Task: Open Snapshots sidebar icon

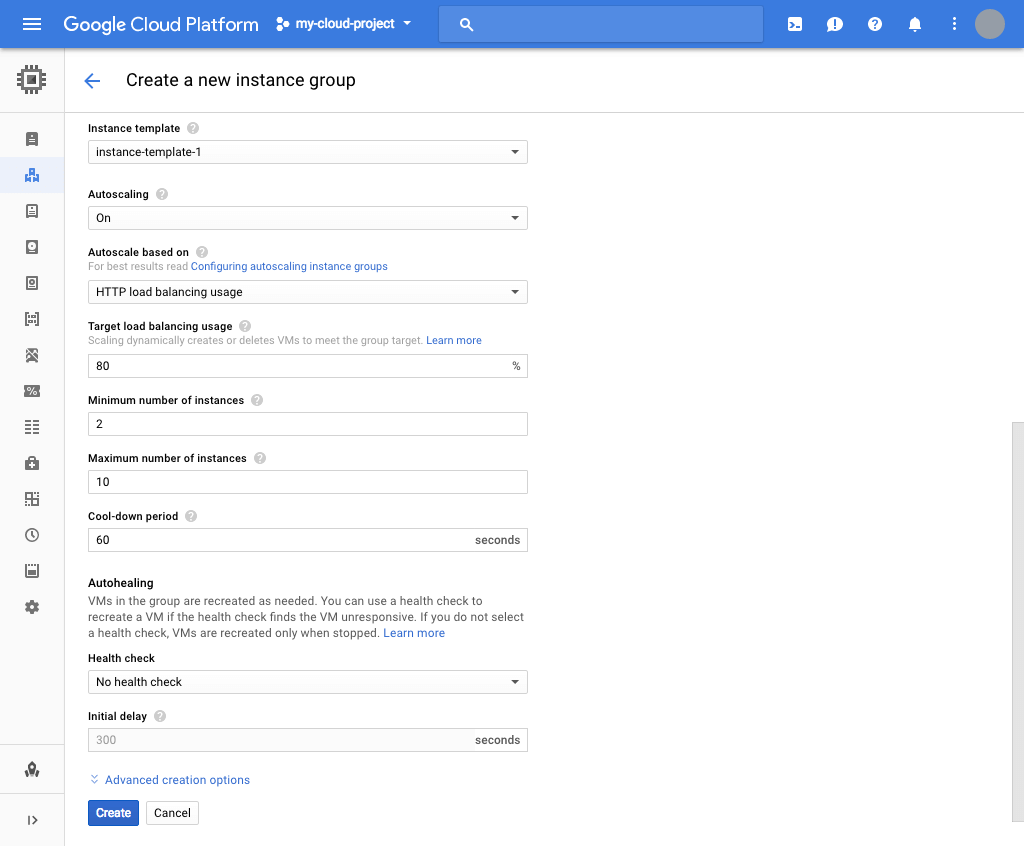Action: (31, 283)
